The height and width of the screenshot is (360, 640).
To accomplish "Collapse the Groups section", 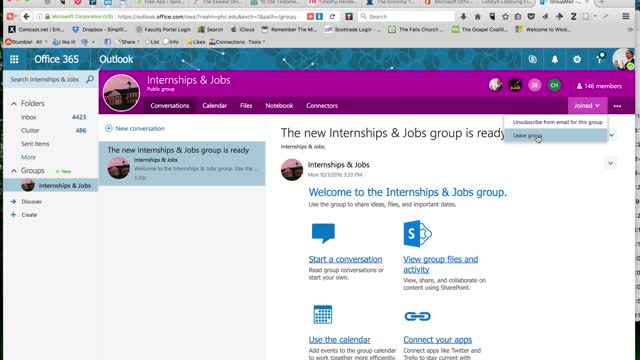I will (x=14, y=171).
